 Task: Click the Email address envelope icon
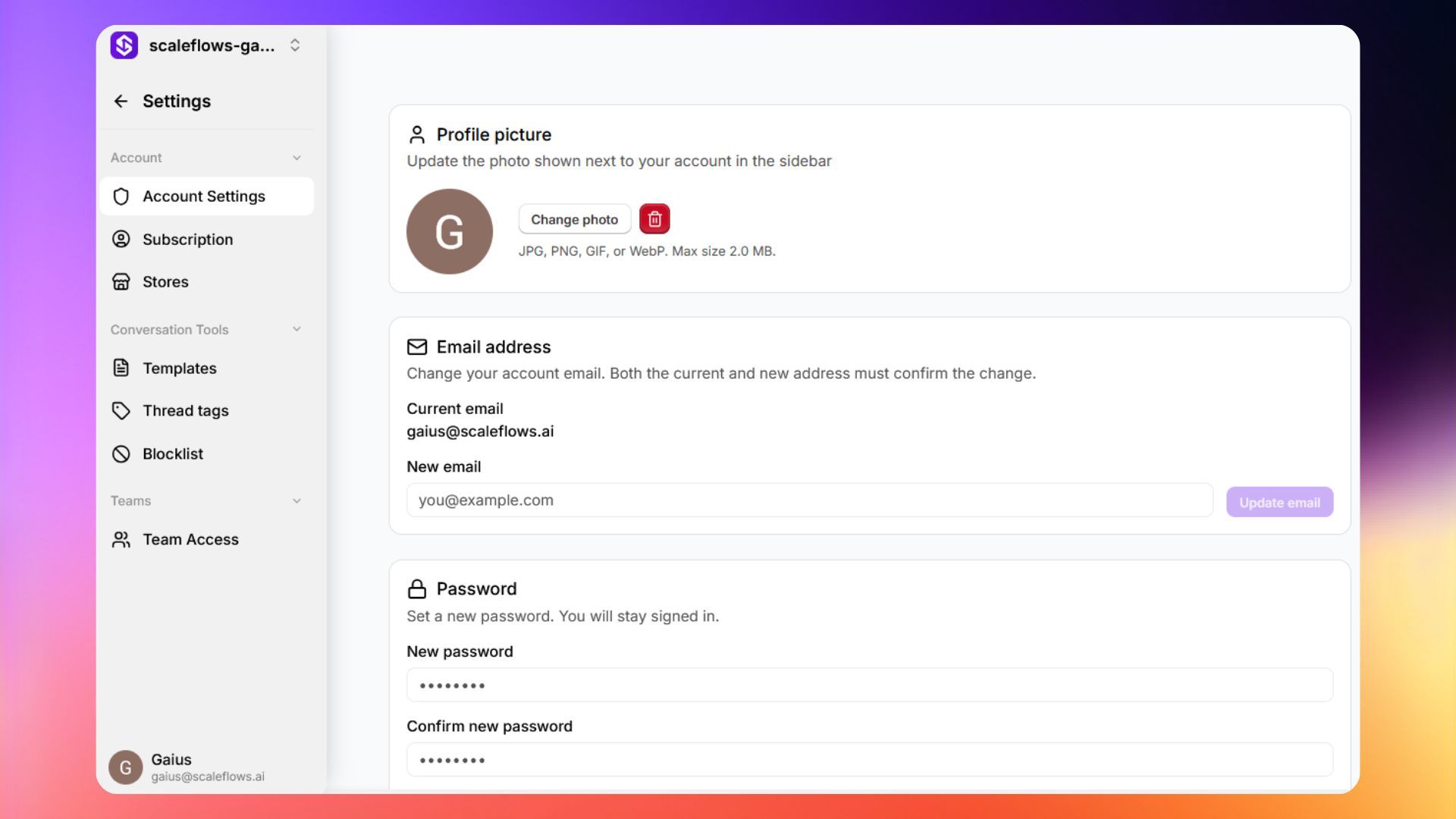(417, 347)
